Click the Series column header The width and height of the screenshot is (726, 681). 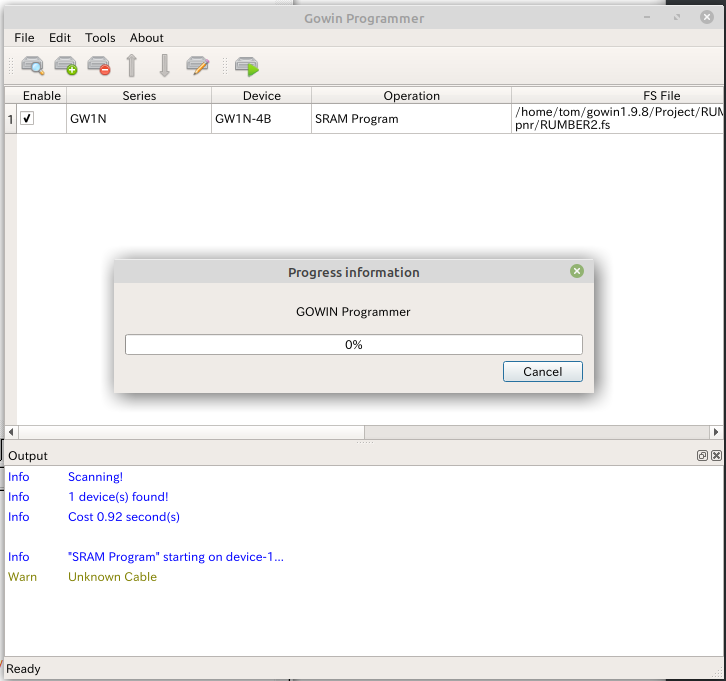tap(139, 96)
